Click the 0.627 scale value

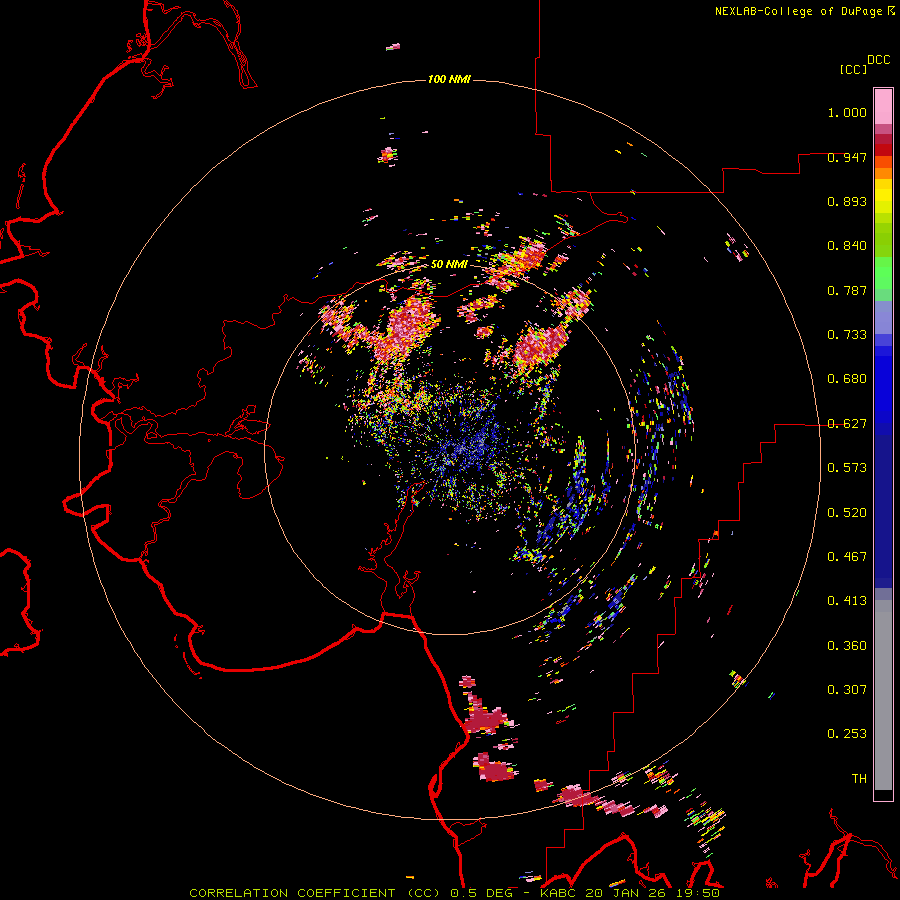tap(847, 424)
